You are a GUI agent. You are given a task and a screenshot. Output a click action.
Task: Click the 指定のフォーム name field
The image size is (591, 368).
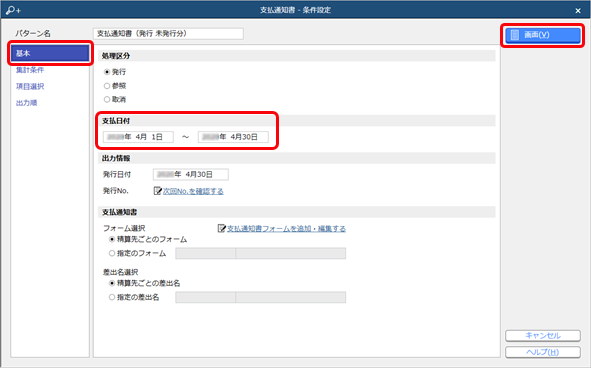point(291,253)
